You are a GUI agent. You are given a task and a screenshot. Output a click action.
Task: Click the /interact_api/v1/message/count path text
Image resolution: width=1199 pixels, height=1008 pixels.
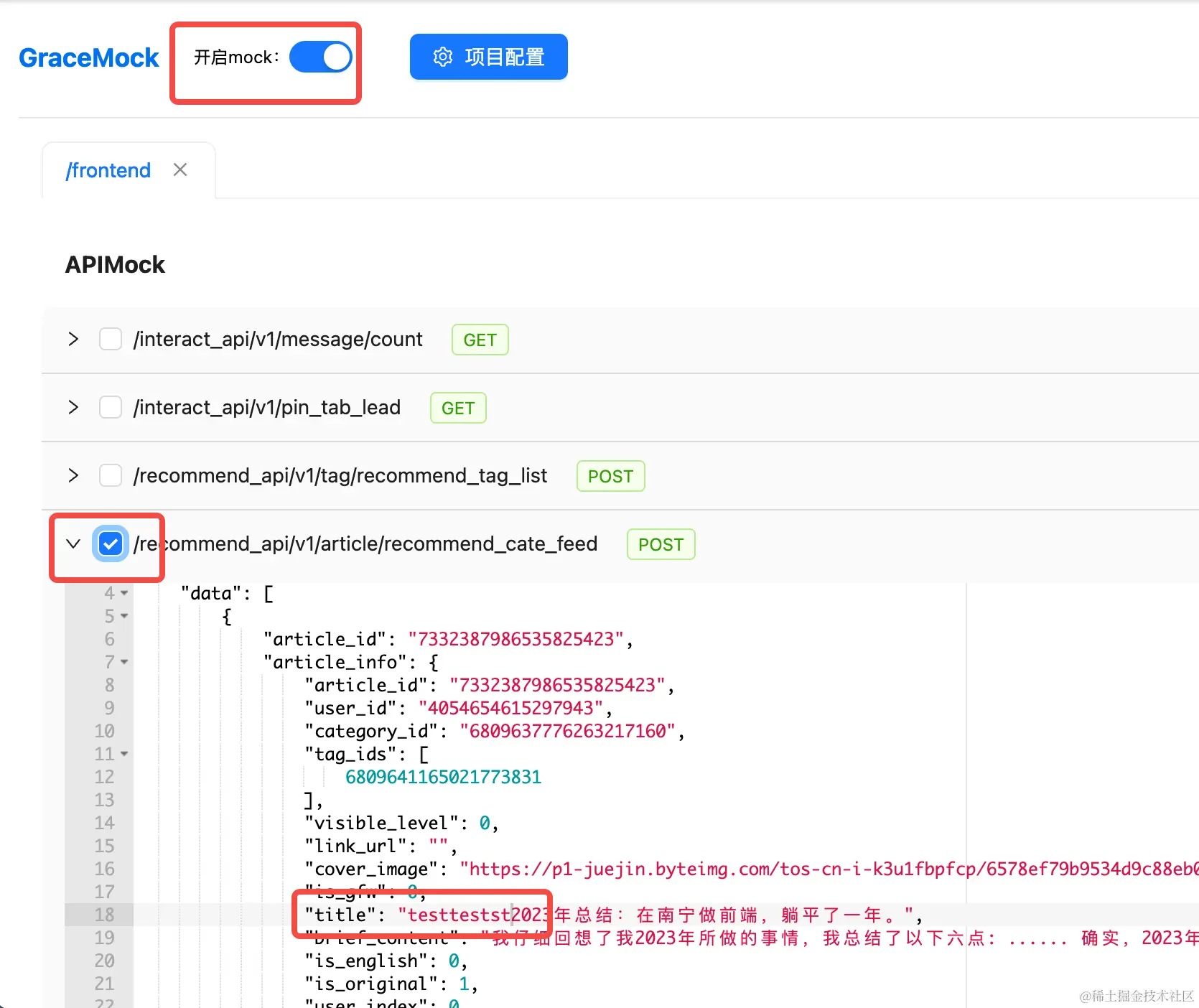coord(278,339)
